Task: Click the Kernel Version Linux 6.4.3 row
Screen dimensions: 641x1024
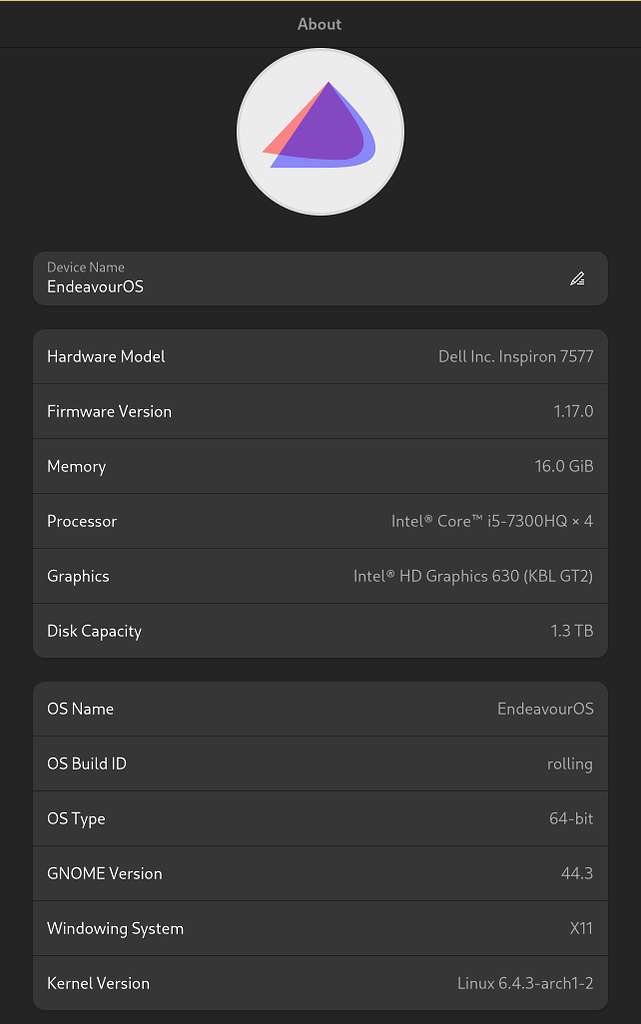Action: coord(320,983)
